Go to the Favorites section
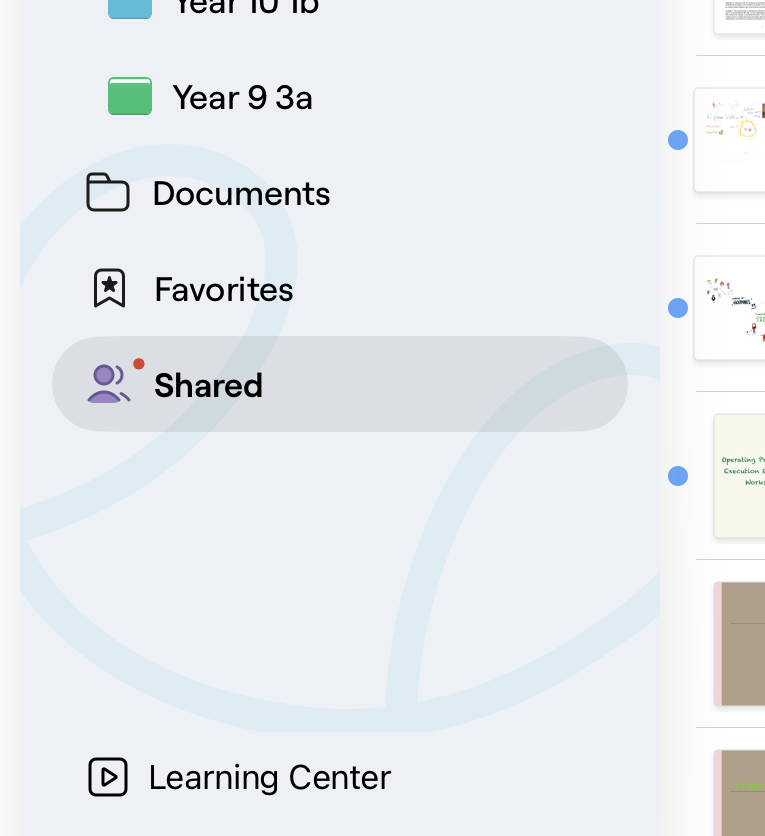The height and width of the screenshot is (836, 765). click(224, 289)
